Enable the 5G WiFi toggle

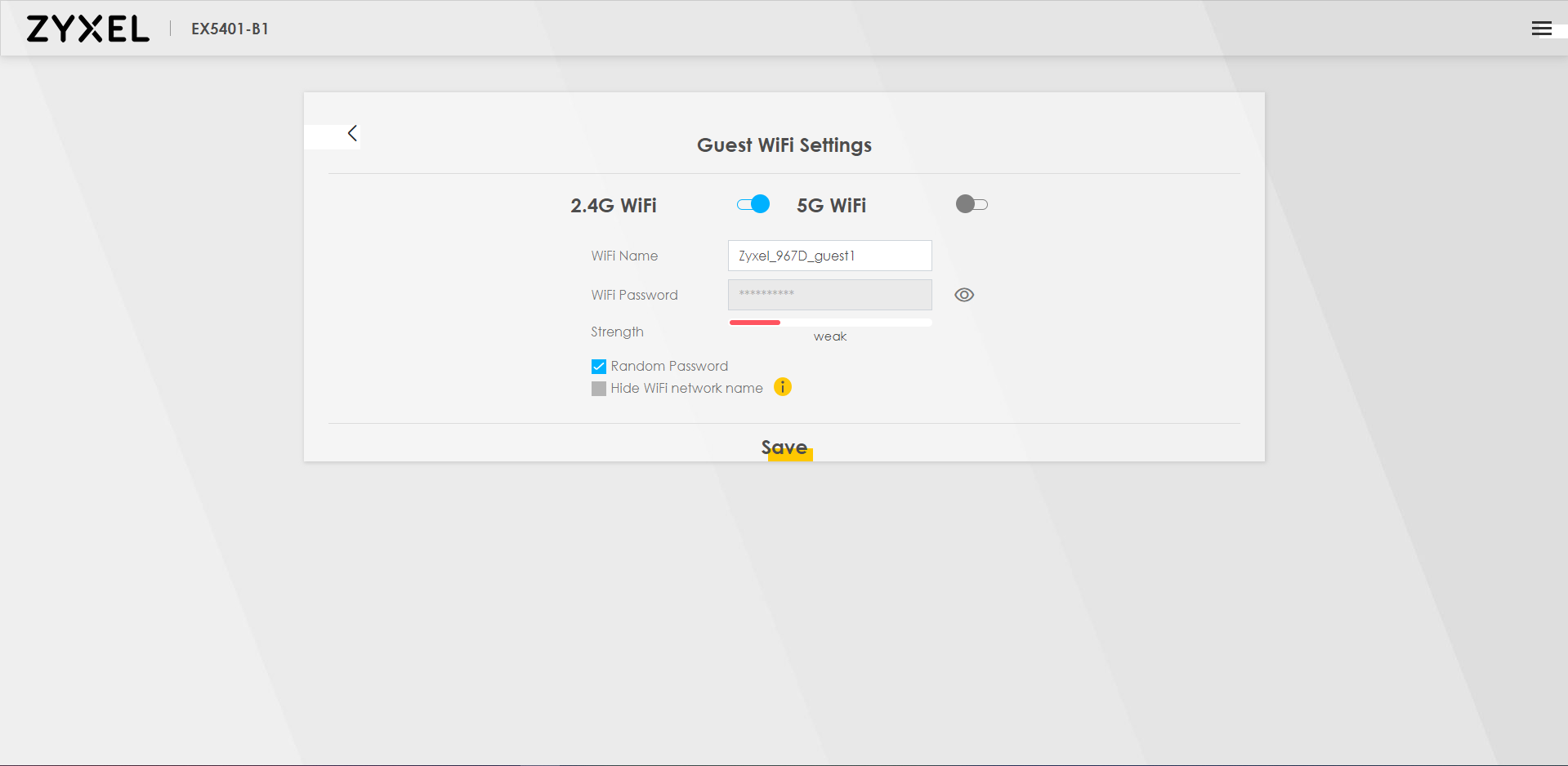pos(972,204)
